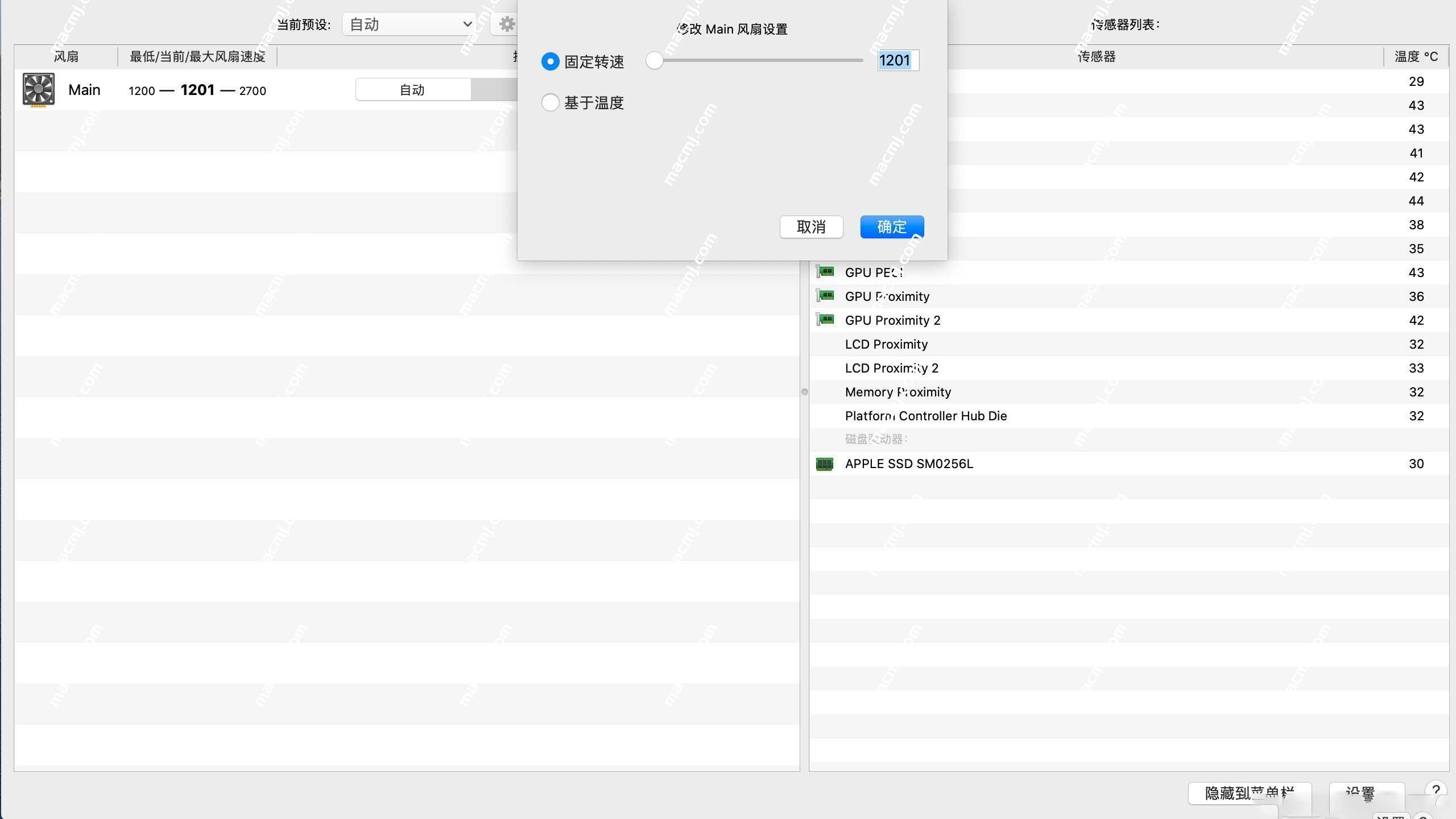Click the temperature value 35
This screenshot has width=1456, height=819.
(1416, 249)
